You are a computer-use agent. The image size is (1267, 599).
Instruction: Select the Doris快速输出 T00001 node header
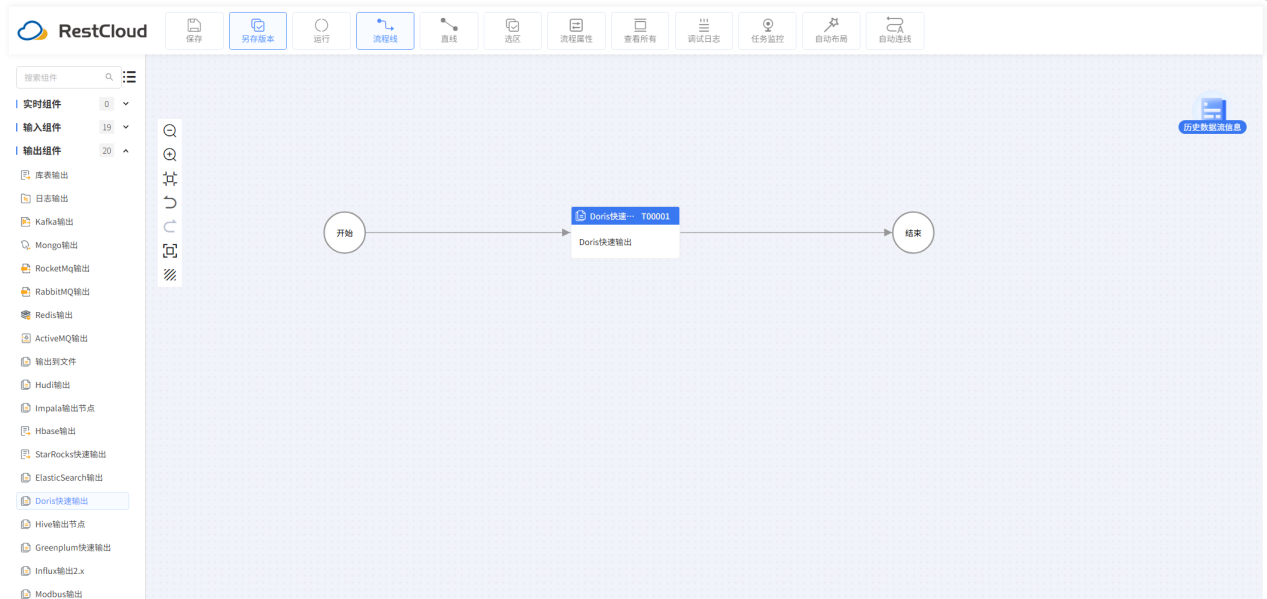point(625,216)
